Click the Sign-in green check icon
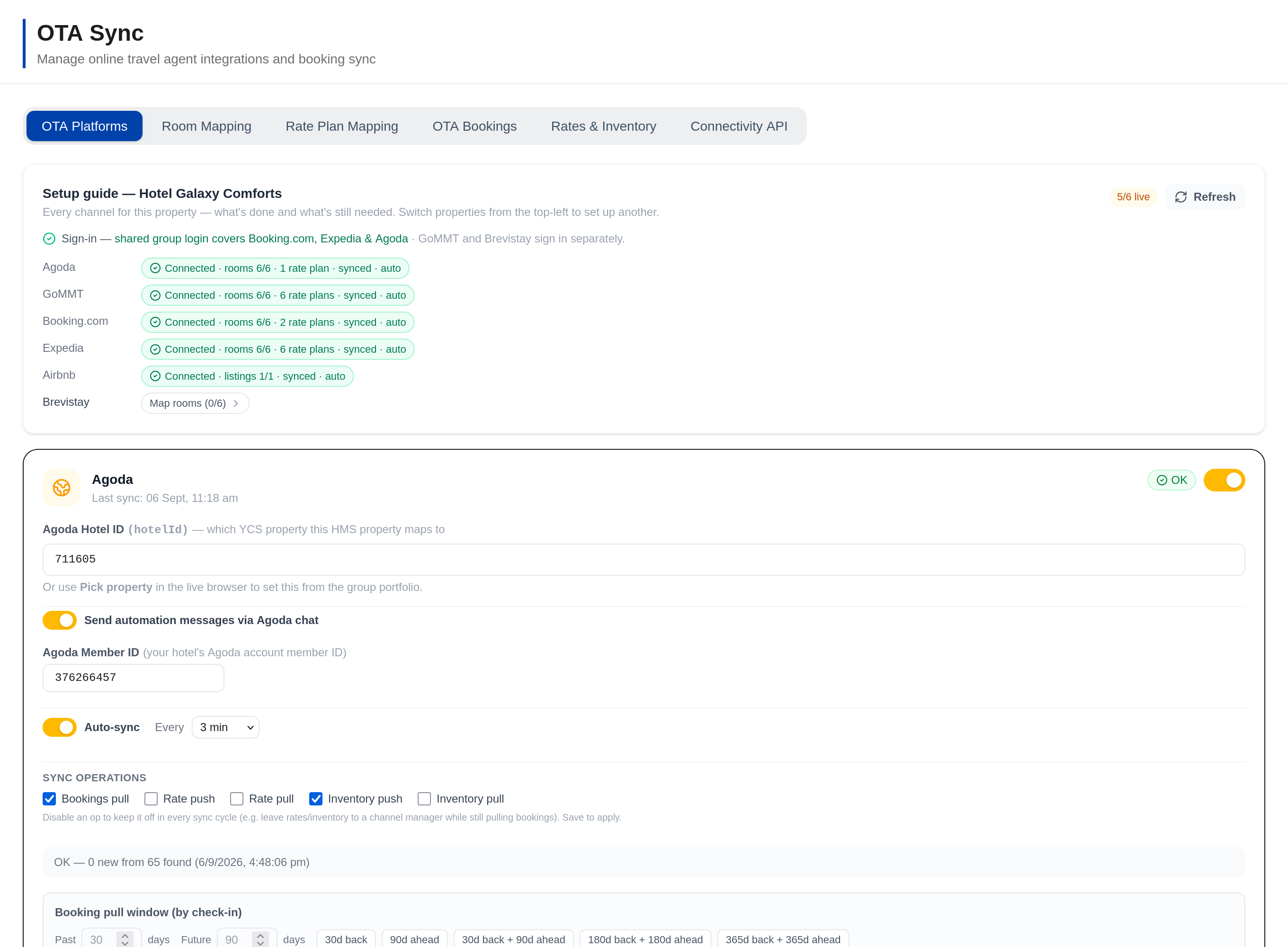Image resolution: width=1288 pixels, height=947 pixels. point(49,239)
